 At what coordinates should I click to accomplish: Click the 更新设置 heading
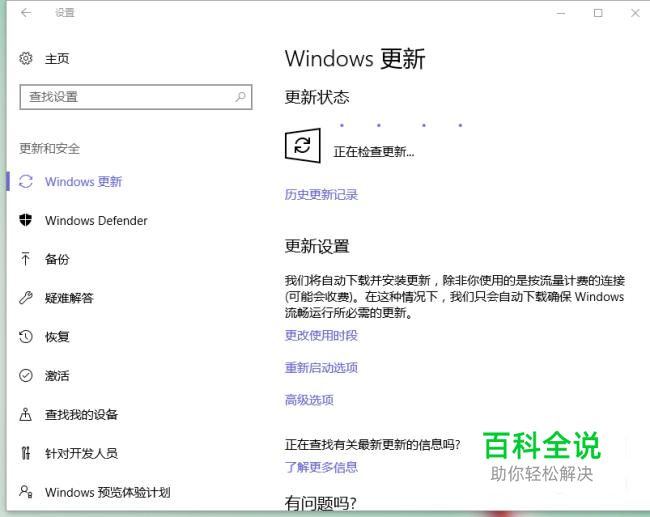tap(317, 246)
